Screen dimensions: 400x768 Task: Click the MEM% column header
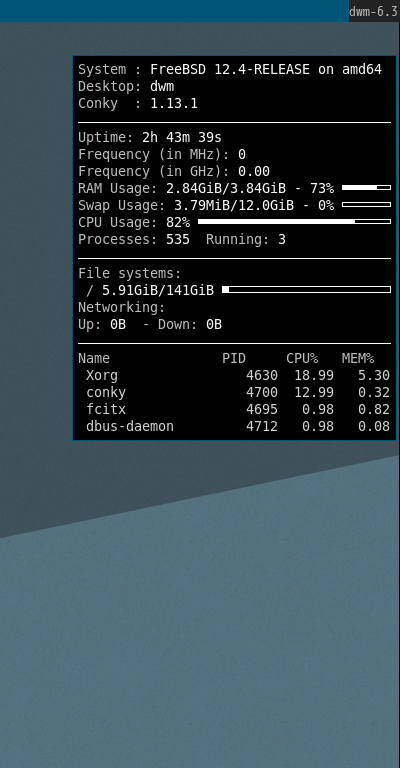[358, 359]
